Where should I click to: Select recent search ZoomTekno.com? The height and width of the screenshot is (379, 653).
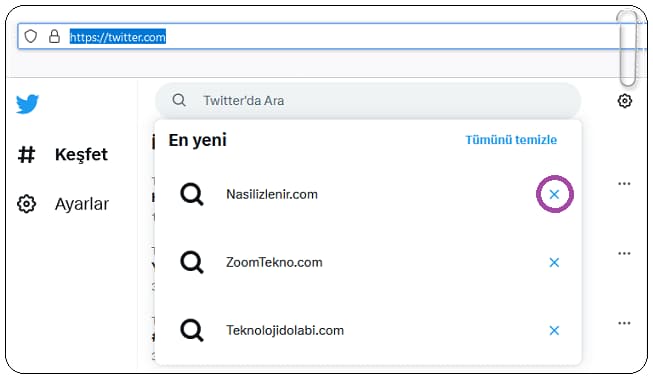274,262
